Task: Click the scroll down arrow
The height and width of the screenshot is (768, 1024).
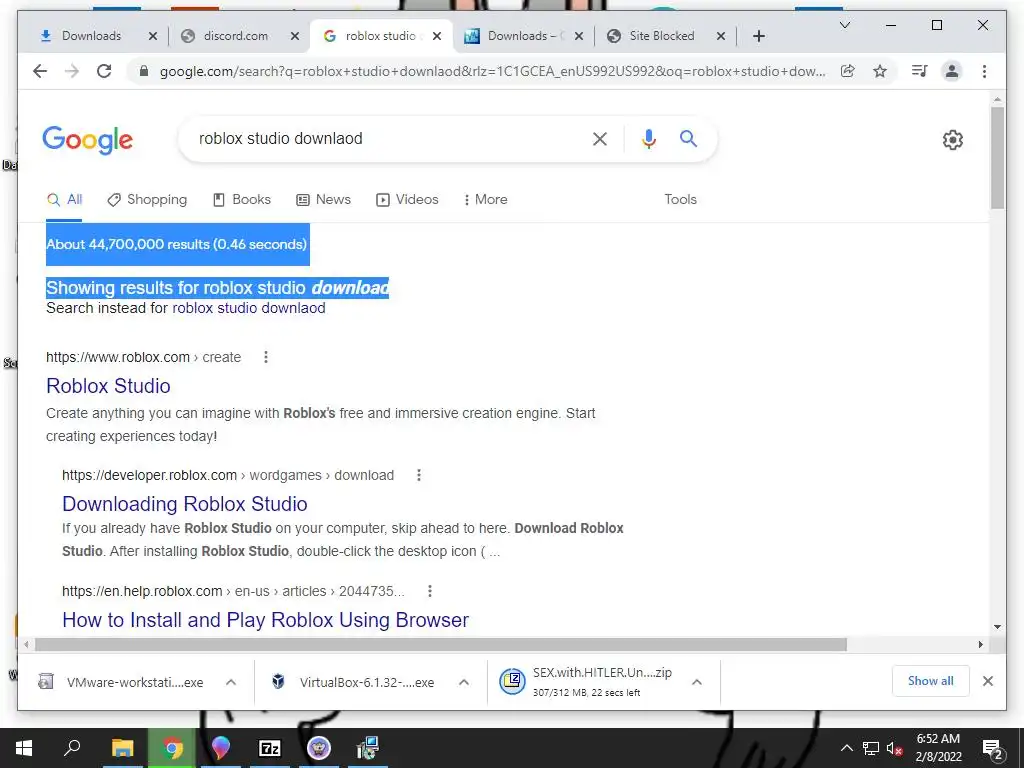Action: [x=997, y=627]
